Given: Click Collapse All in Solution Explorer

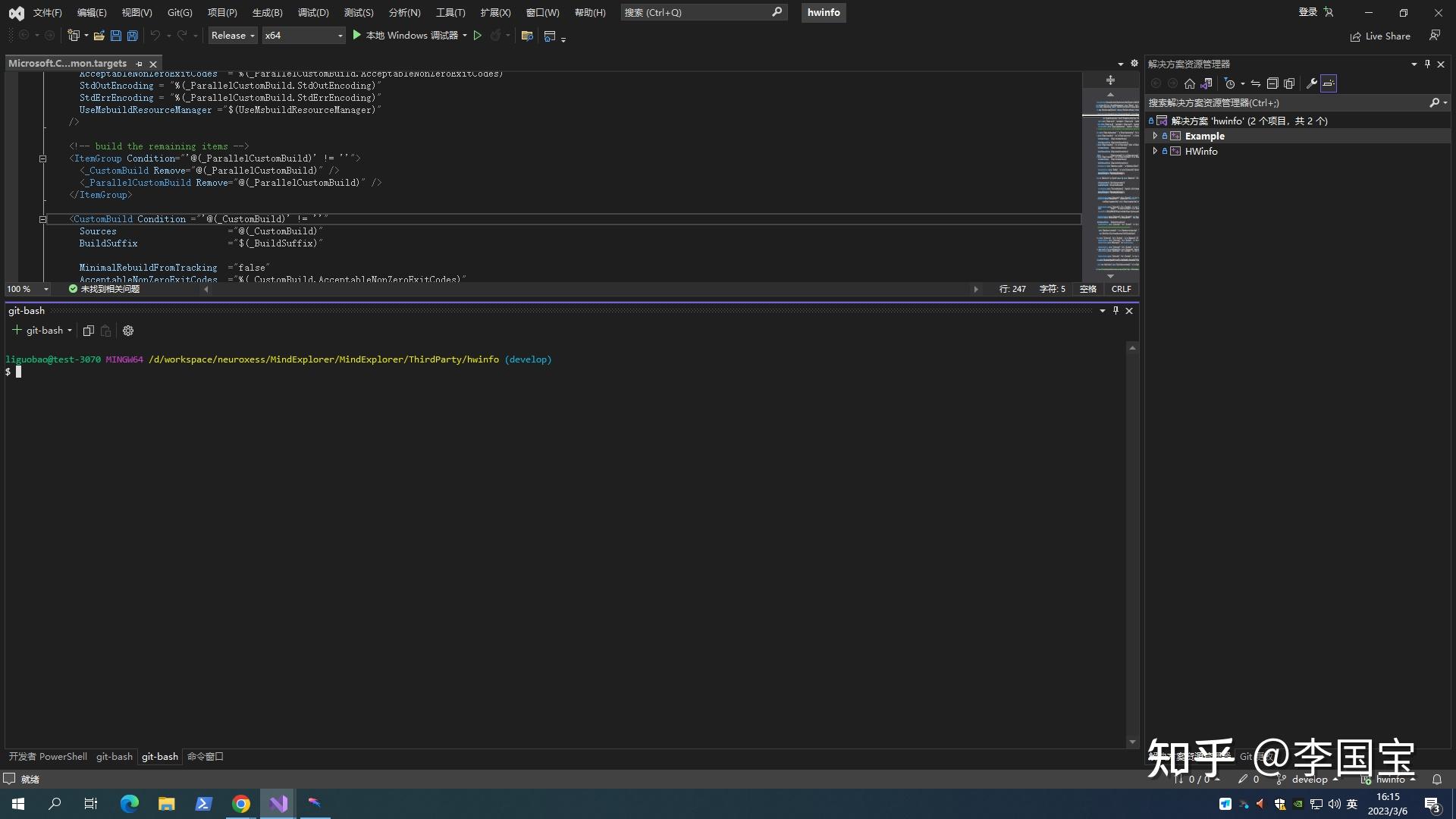Looking at the screenshot, I should coord(1272,83).
